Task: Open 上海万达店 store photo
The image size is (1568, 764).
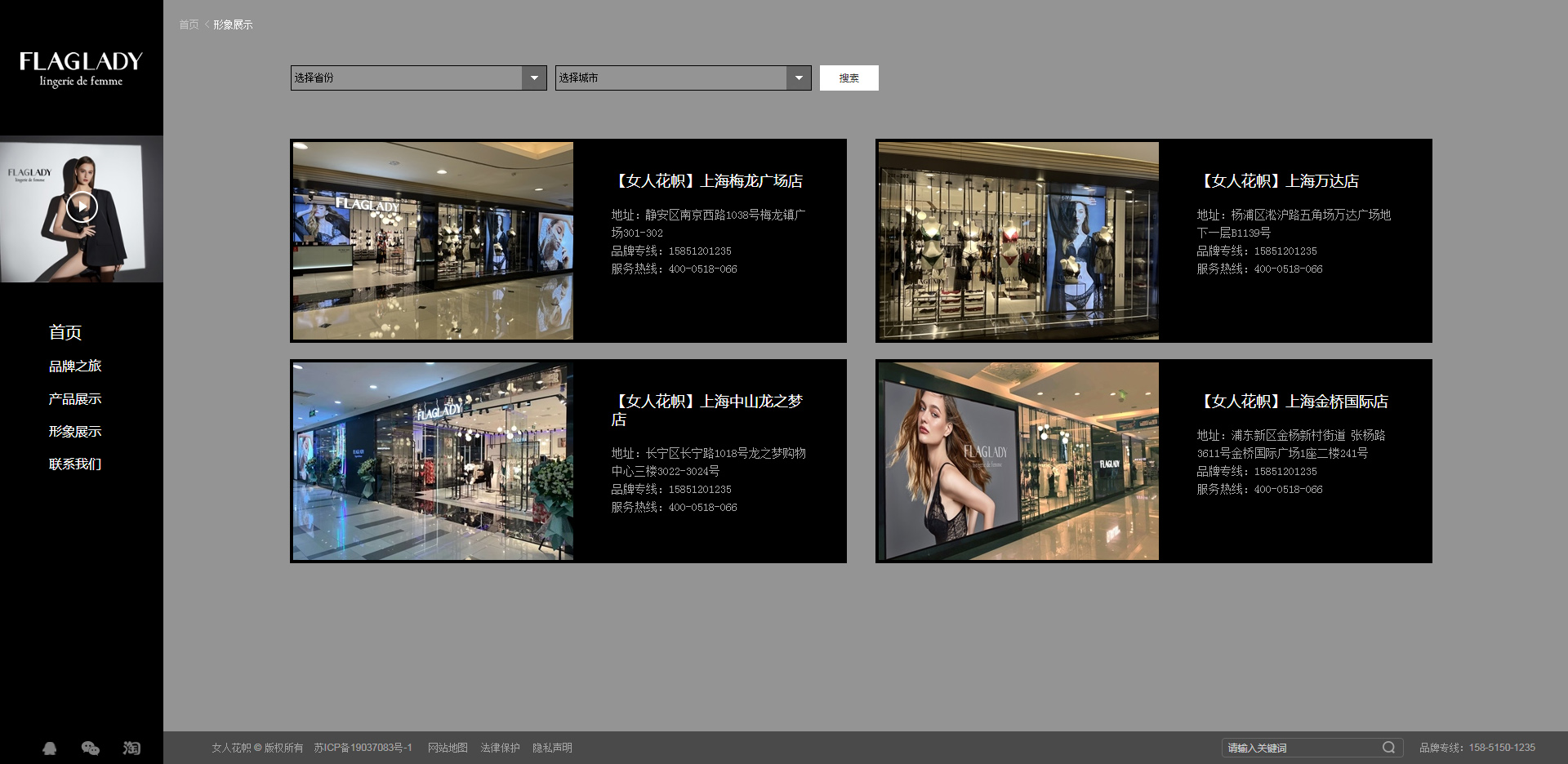Action: pyautogui.click(x=1018, y=241)
